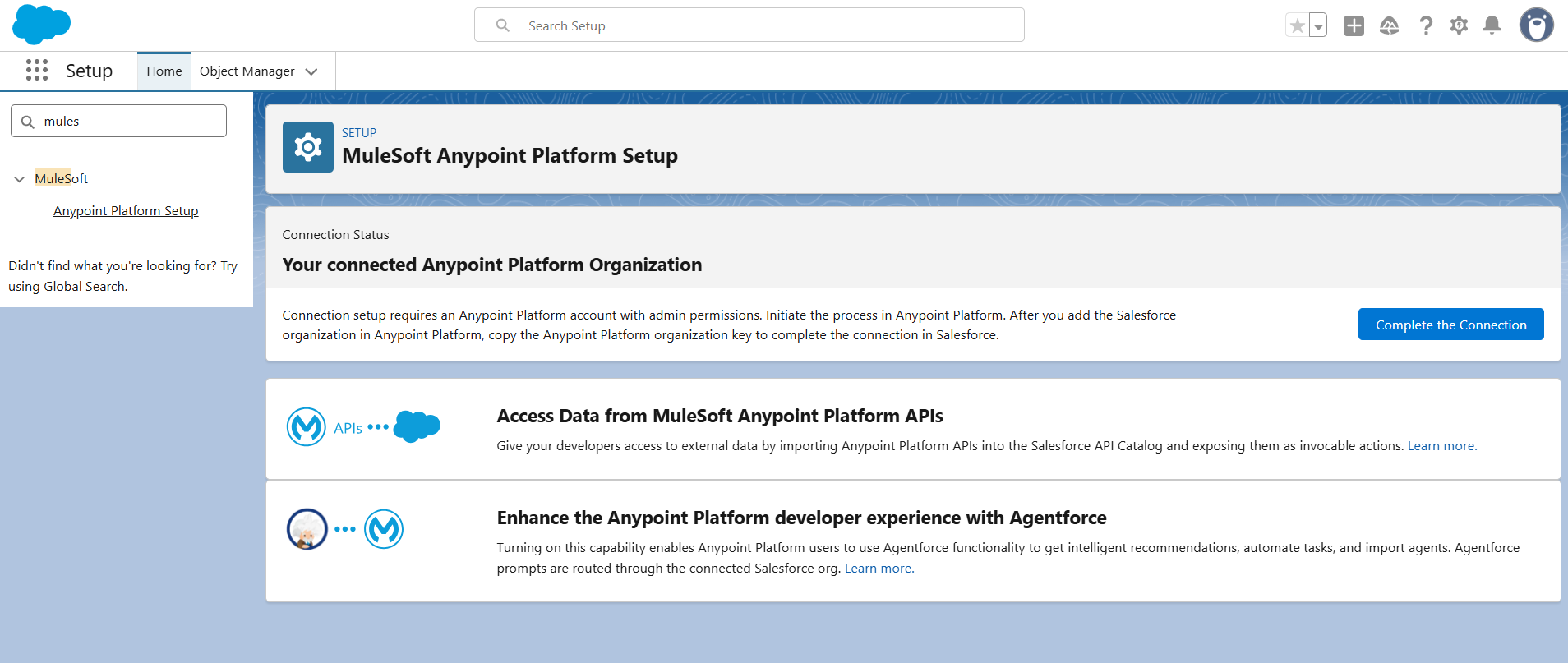The width and height of the screenshot is (1568, 663).
Task: Click Learn more under Agentforce section
Action: tap(879, 569)
